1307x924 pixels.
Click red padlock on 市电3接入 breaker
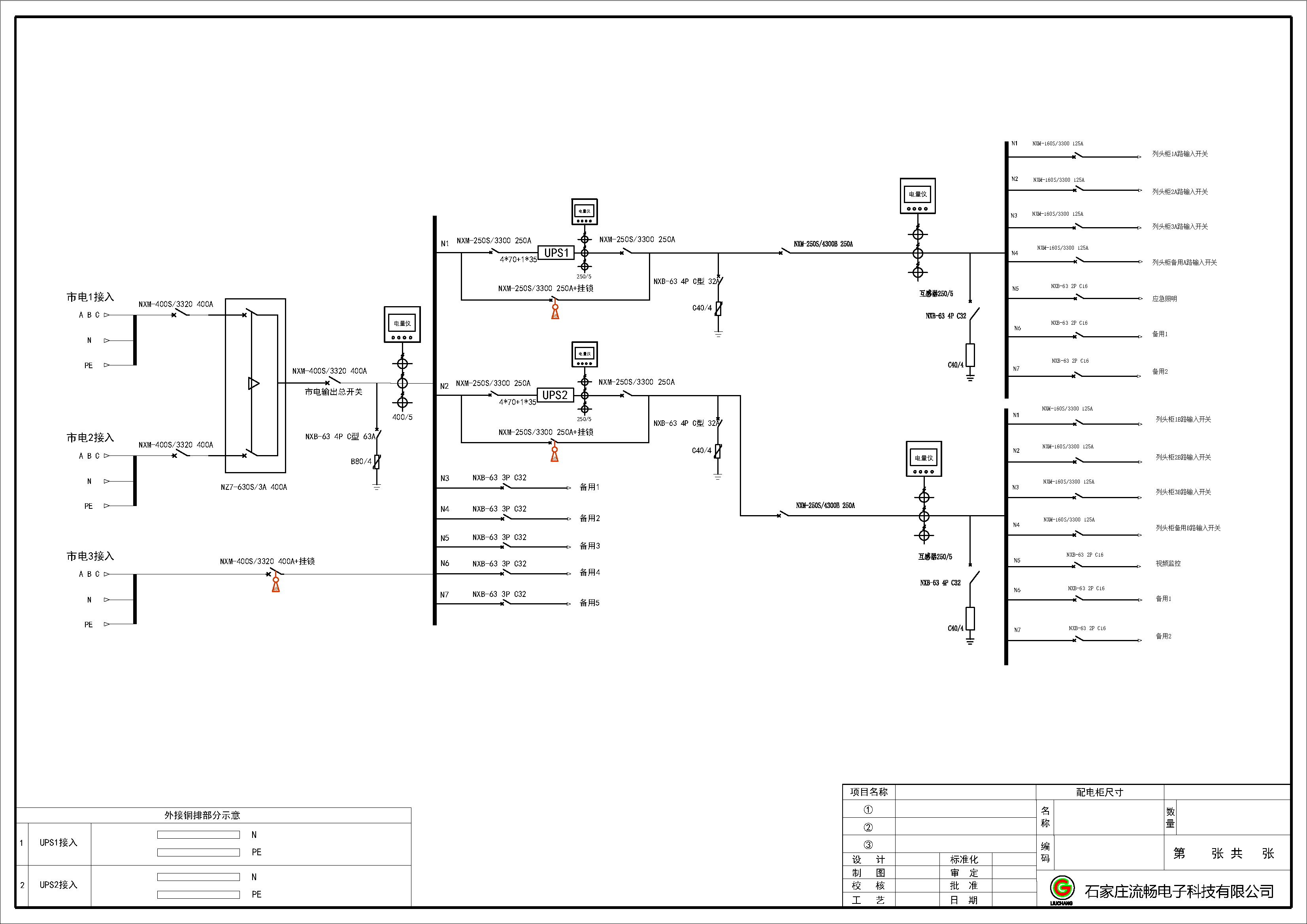pos(275,584)
